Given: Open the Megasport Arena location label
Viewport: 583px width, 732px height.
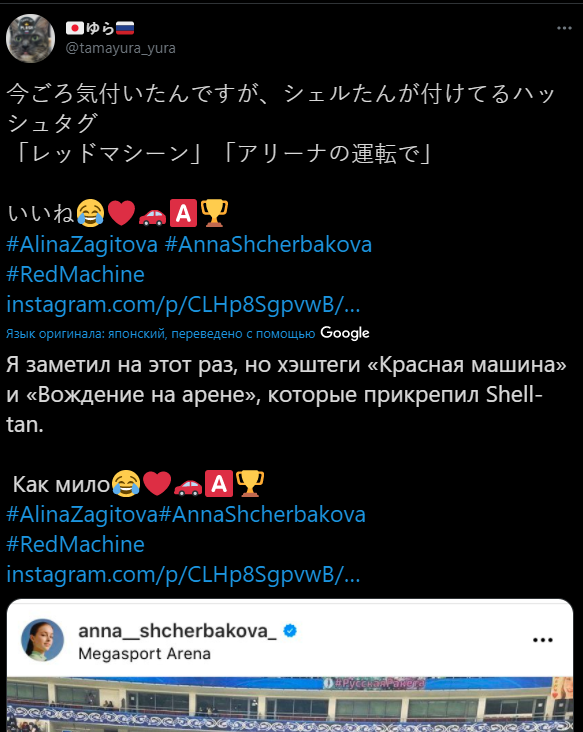Looking at the screenshot, I should [144, 654].
